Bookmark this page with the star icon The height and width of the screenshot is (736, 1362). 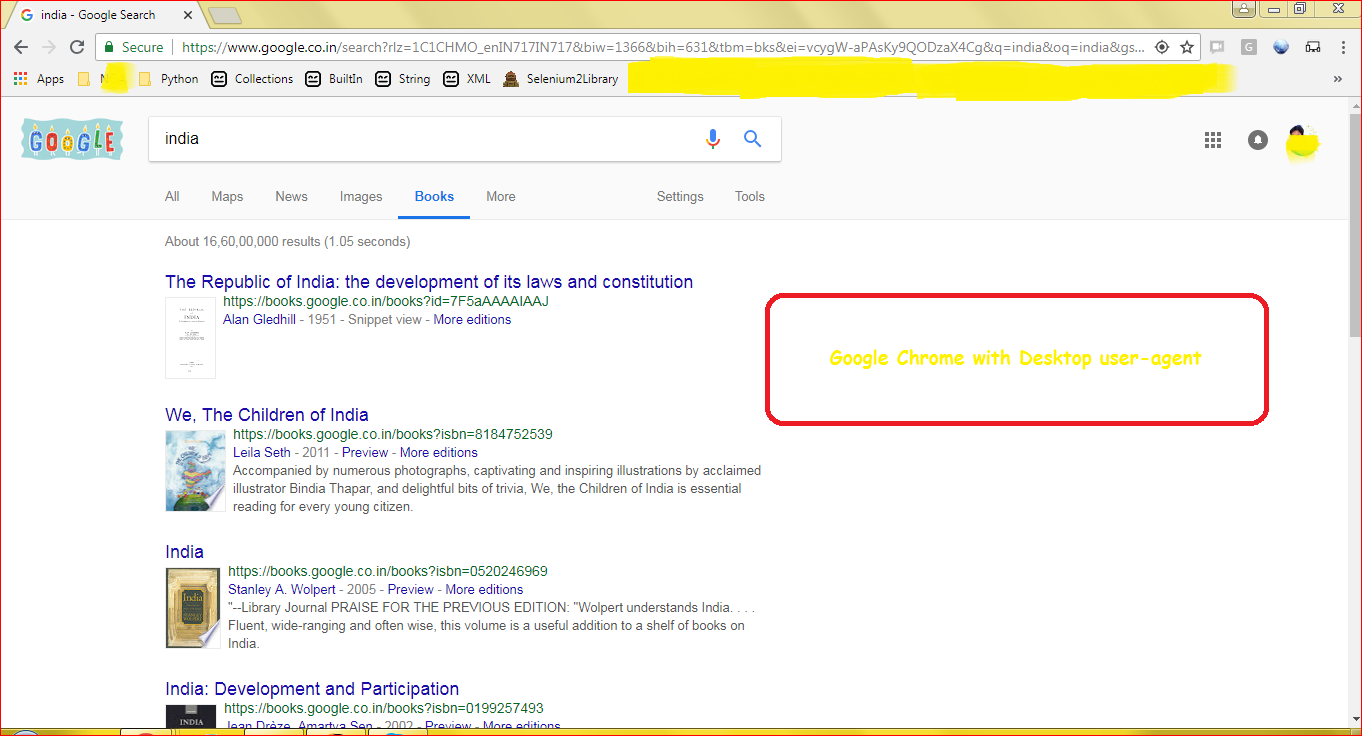coord(1187,47)
